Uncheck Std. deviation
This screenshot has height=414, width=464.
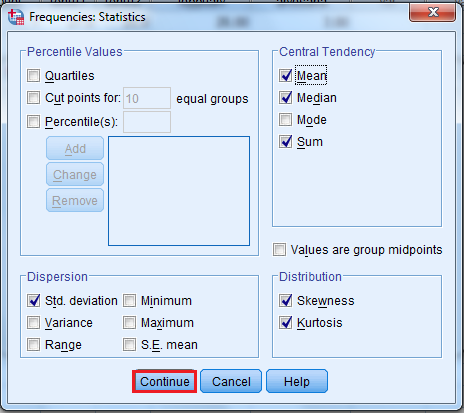34,300
